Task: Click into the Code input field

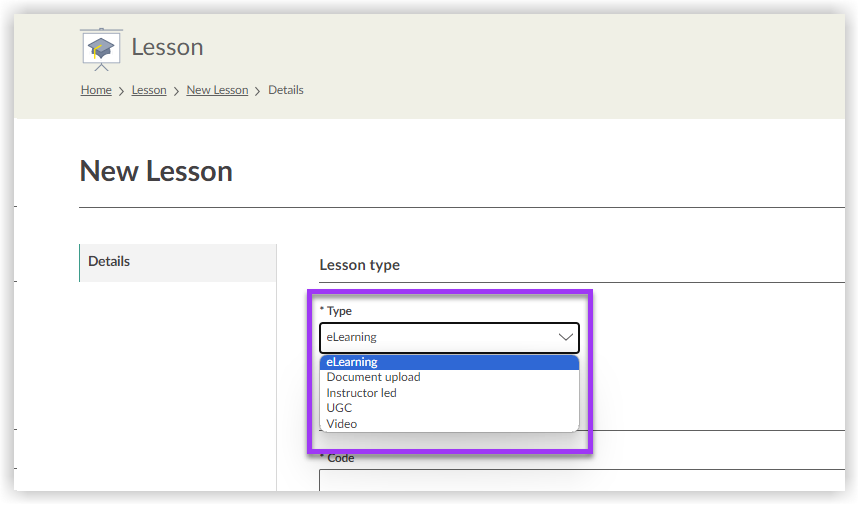Action: coord(582,480)
